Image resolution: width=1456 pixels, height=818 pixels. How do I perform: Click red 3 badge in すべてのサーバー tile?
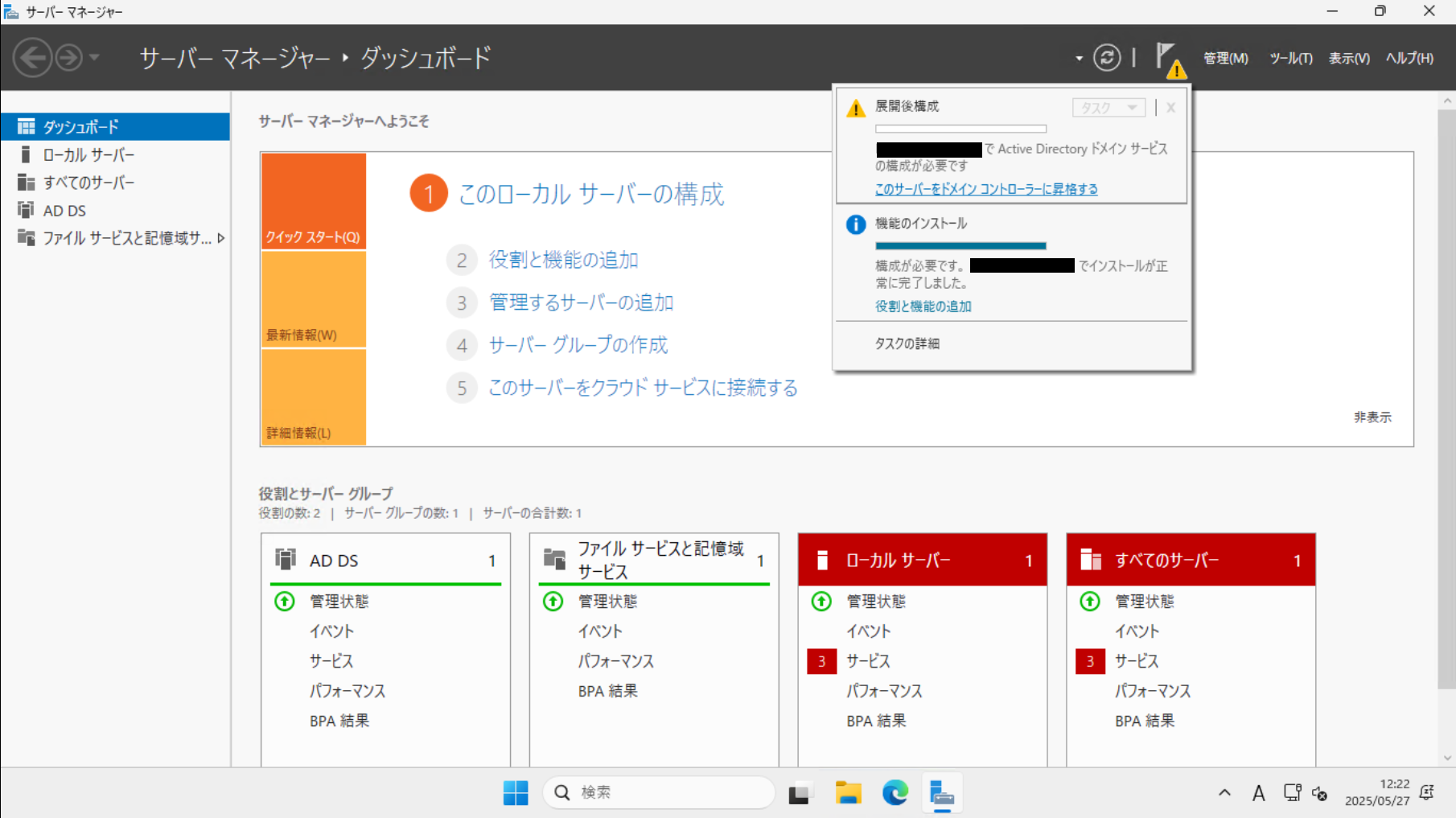[1090, 661]
